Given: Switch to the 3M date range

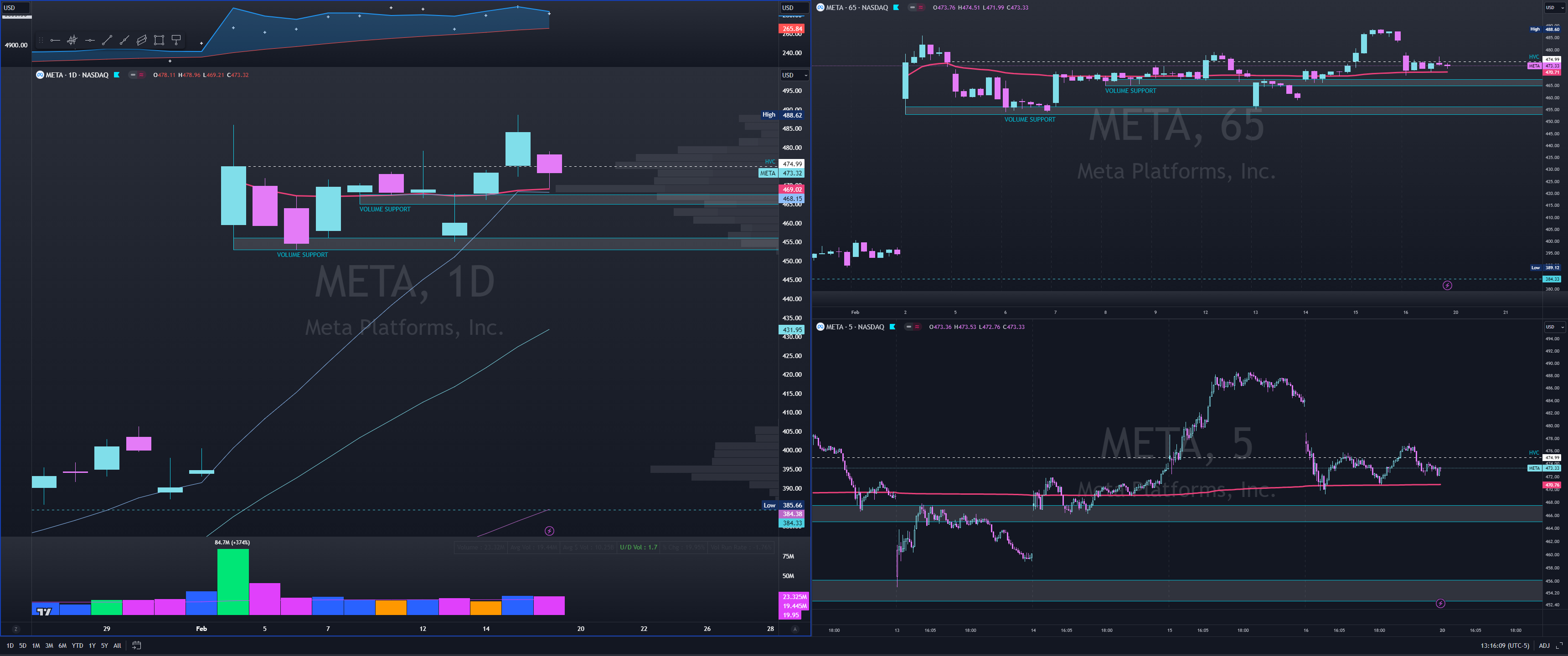Looking at the screenshot, I should tap(49, 646).
